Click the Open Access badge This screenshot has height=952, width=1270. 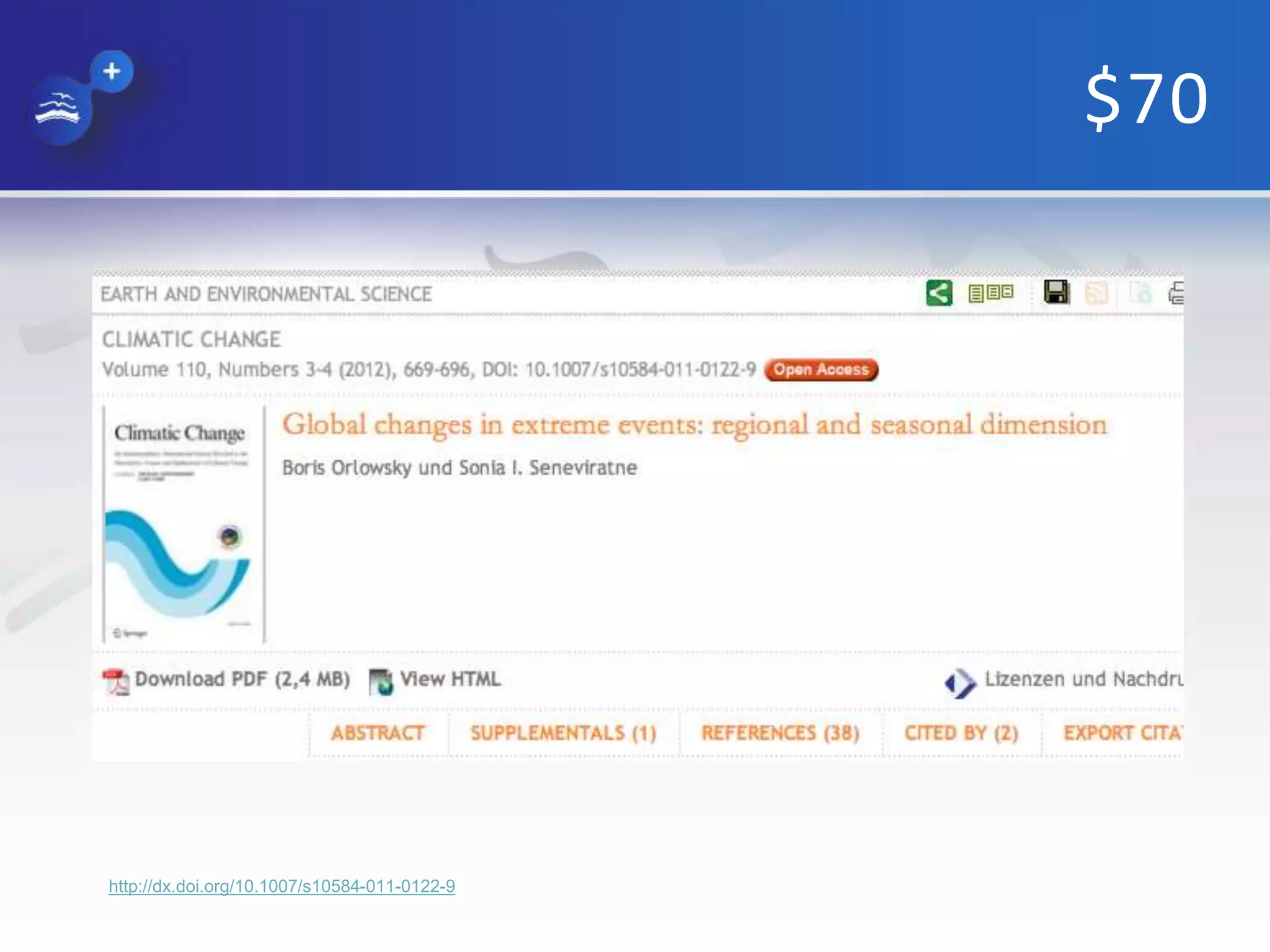tap(820, 369)
